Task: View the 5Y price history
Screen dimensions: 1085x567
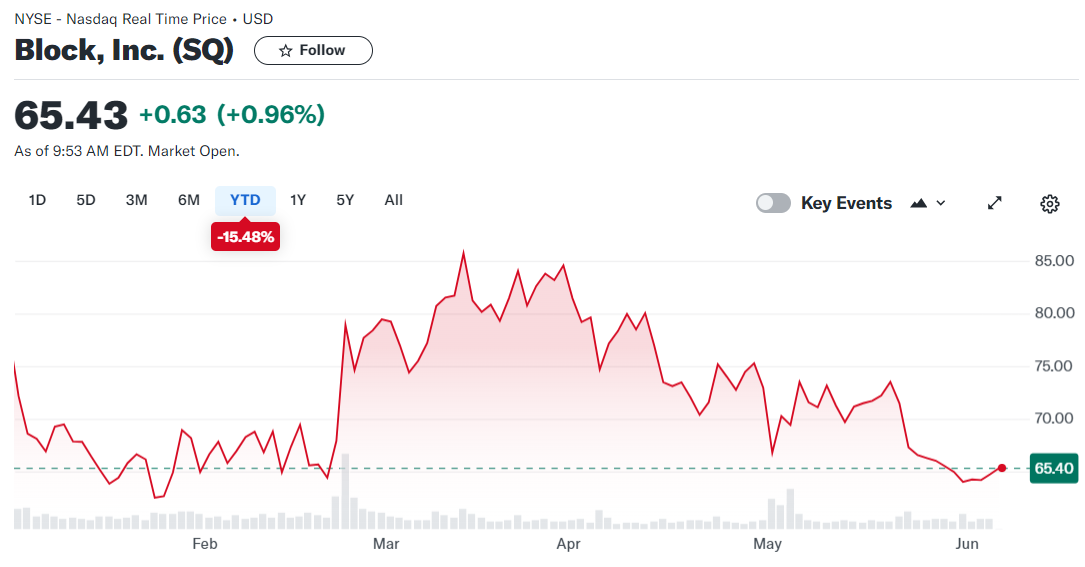Action: coord(345,200)
